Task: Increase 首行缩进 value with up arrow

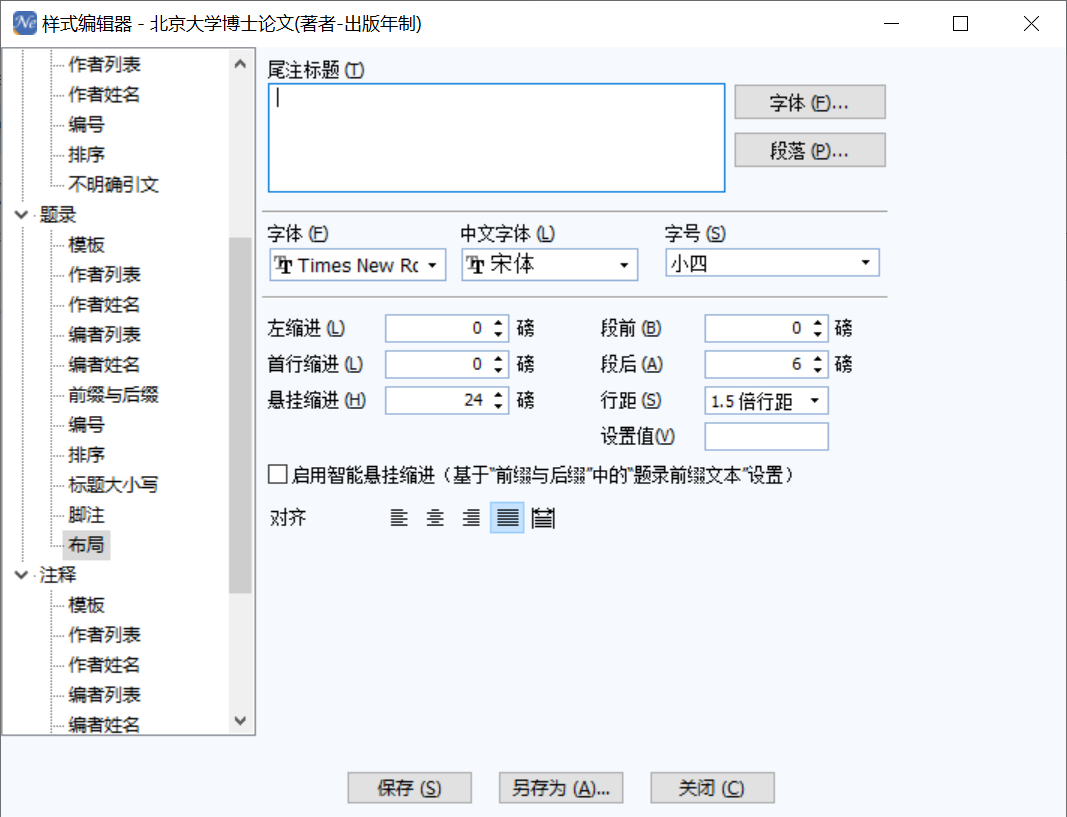Action: (x=499, y=359)
